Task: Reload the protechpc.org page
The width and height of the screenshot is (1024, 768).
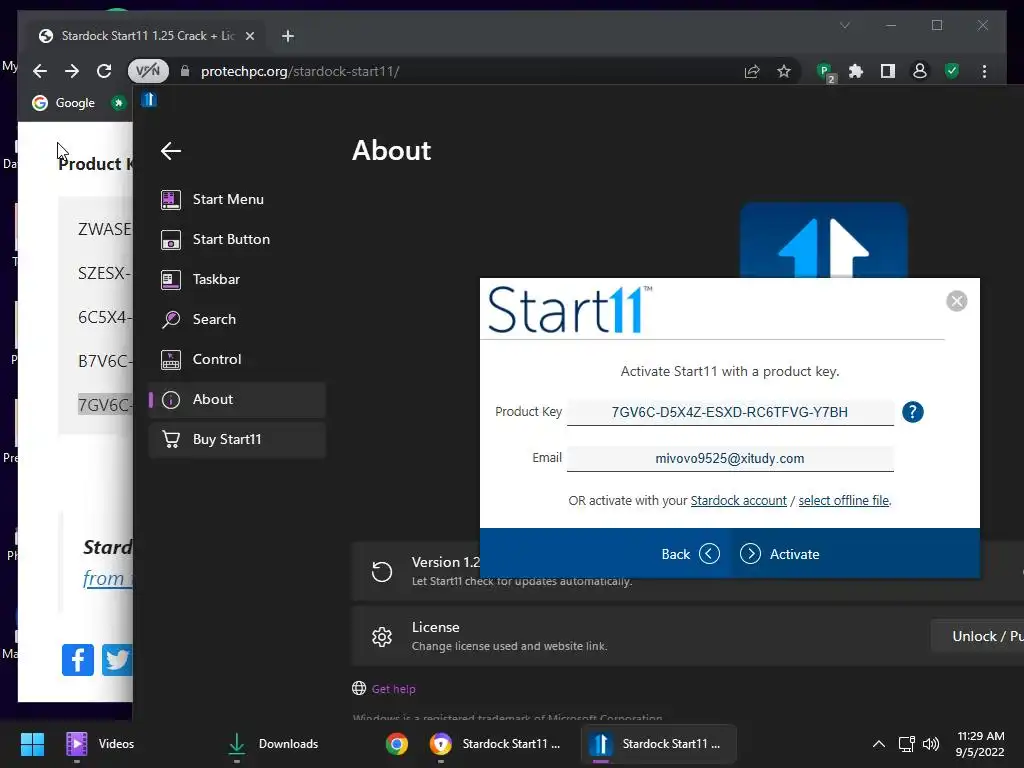Action: [x=104, y=71]
